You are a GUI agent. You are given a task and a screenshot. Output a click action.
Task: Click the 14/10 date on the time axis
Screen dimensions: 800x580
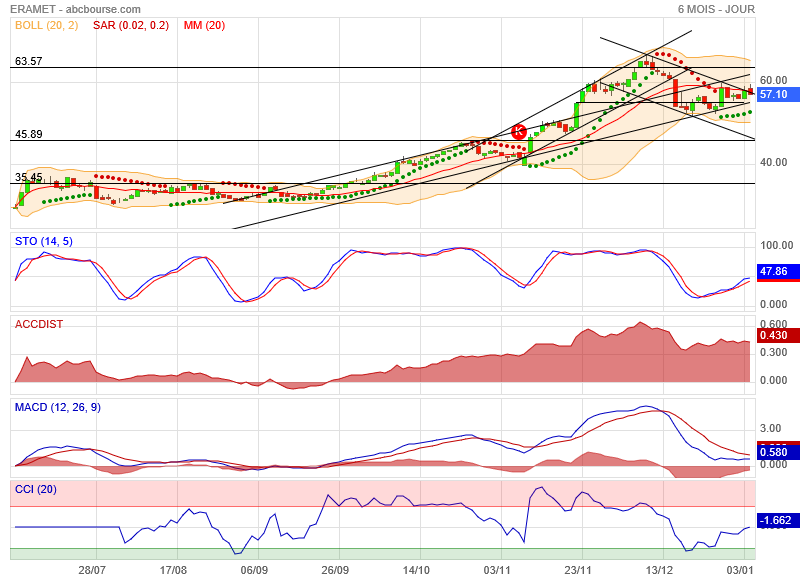416,570
